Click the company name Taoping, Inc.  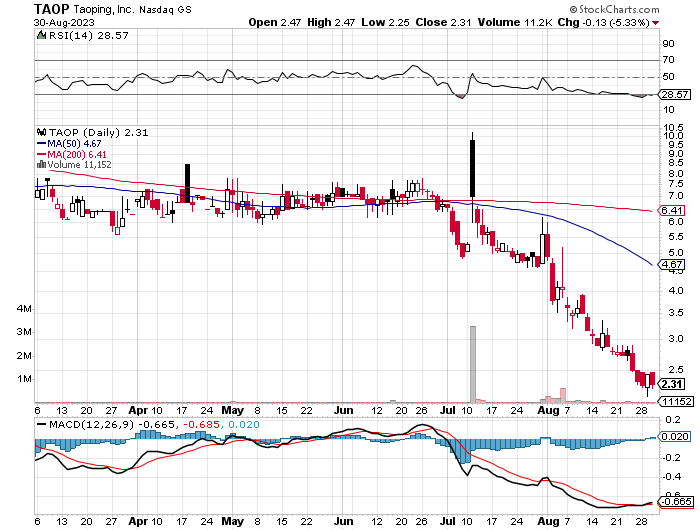(x=104, y=9)
